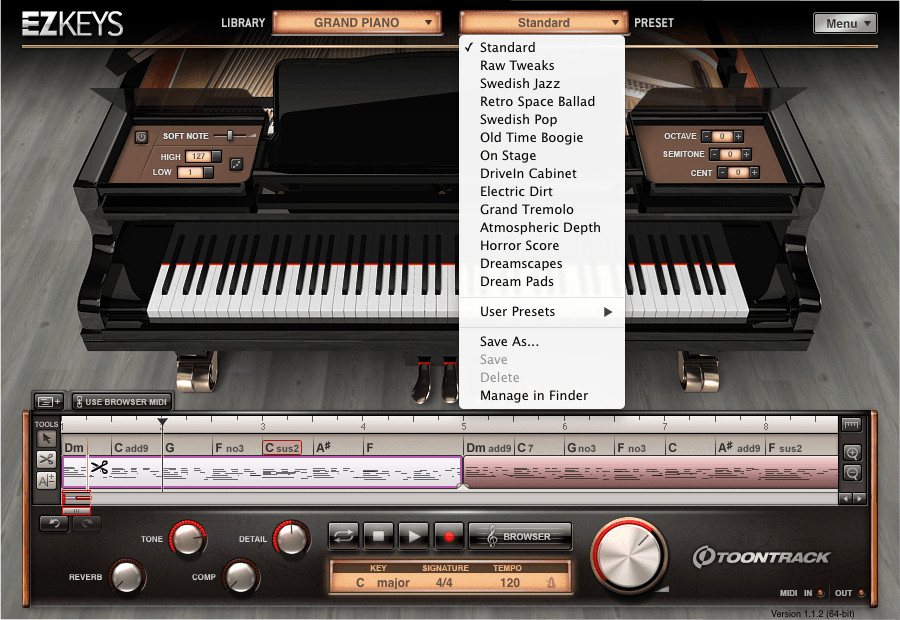Click the metronome icon next to tempo
The height and width of the screenshot is (620, 900).
coord(551,583)
